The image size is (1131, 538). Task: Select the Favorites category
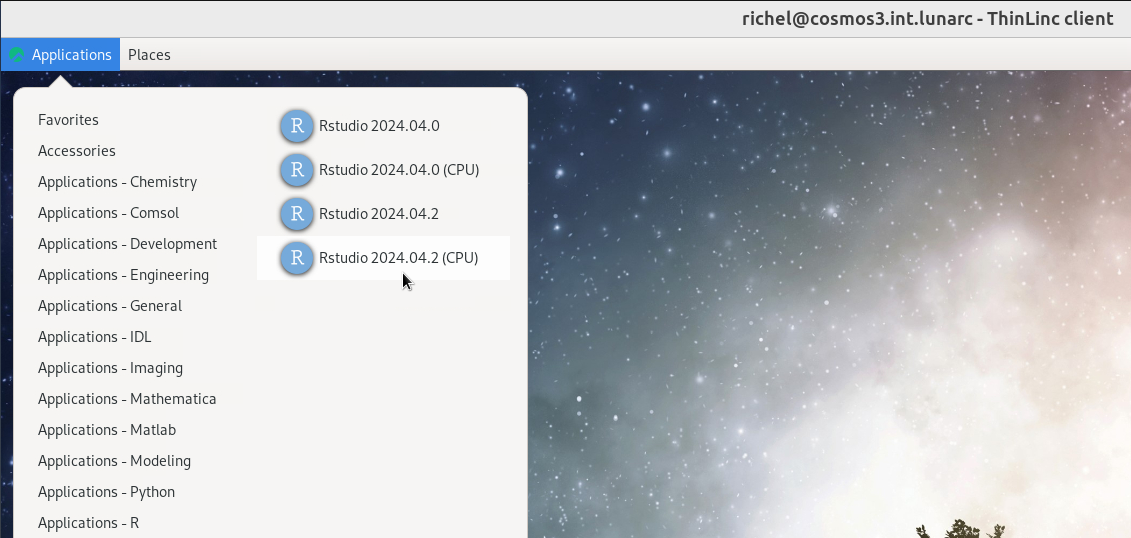point(69,120)
